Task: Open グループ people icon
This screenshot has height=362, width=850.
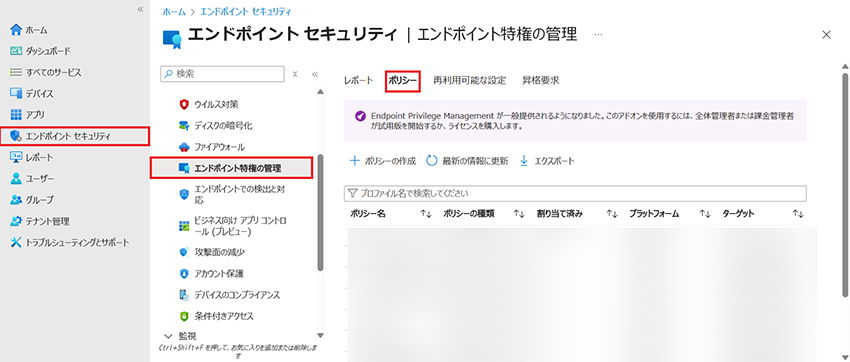Action: coord(16,200)
